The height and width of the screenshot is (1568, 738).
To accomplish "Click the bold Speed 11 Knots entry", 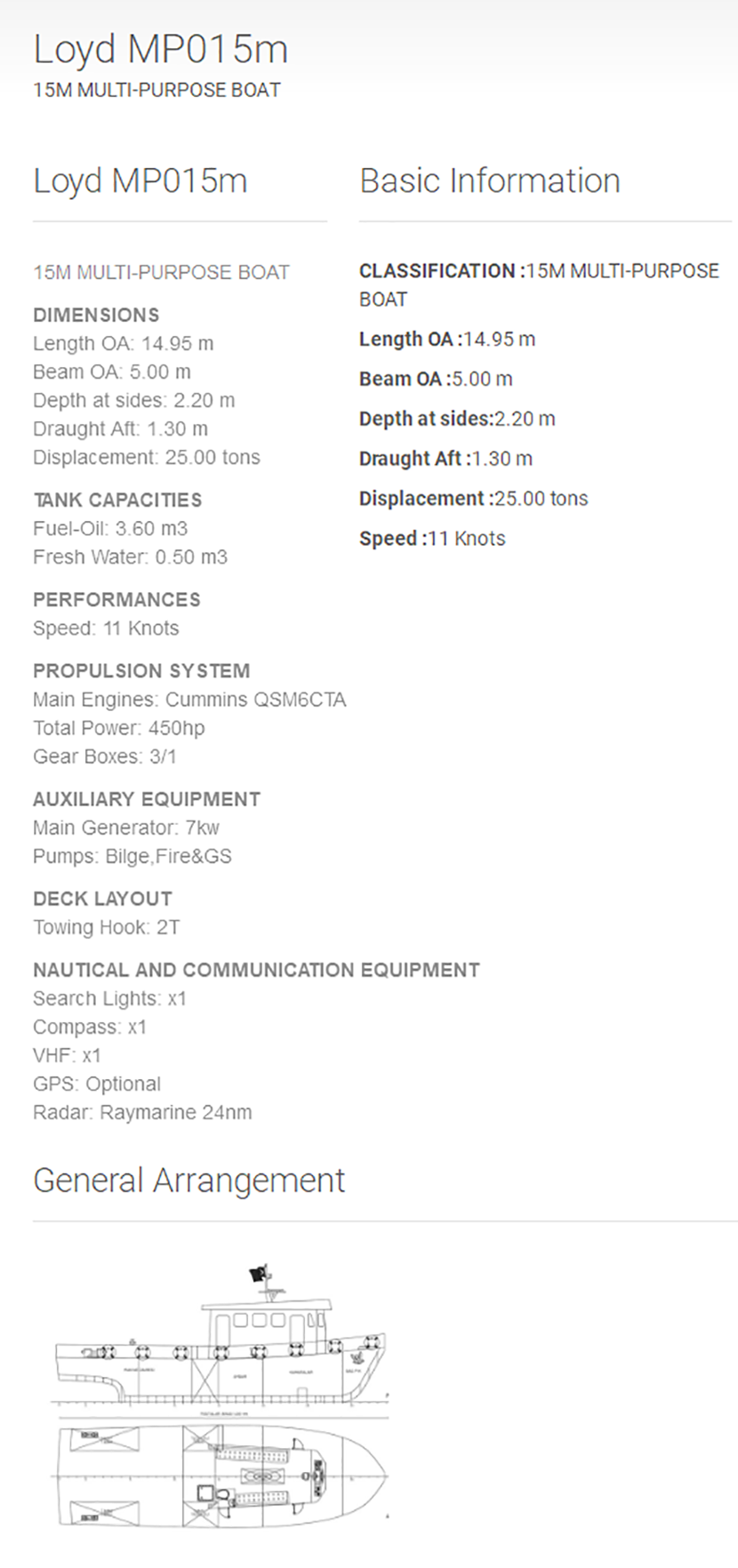I will pos(432,539).
